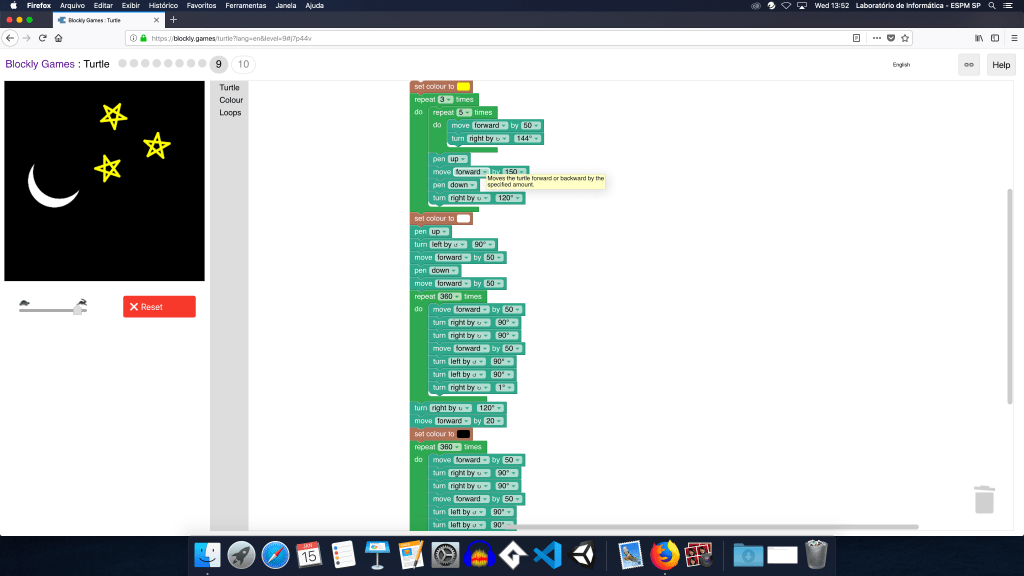Click the workspace trash can icon
Image resolution: width=1024 pixels, height=576 pixels.
pyautogui.click(x=984, y=499)
